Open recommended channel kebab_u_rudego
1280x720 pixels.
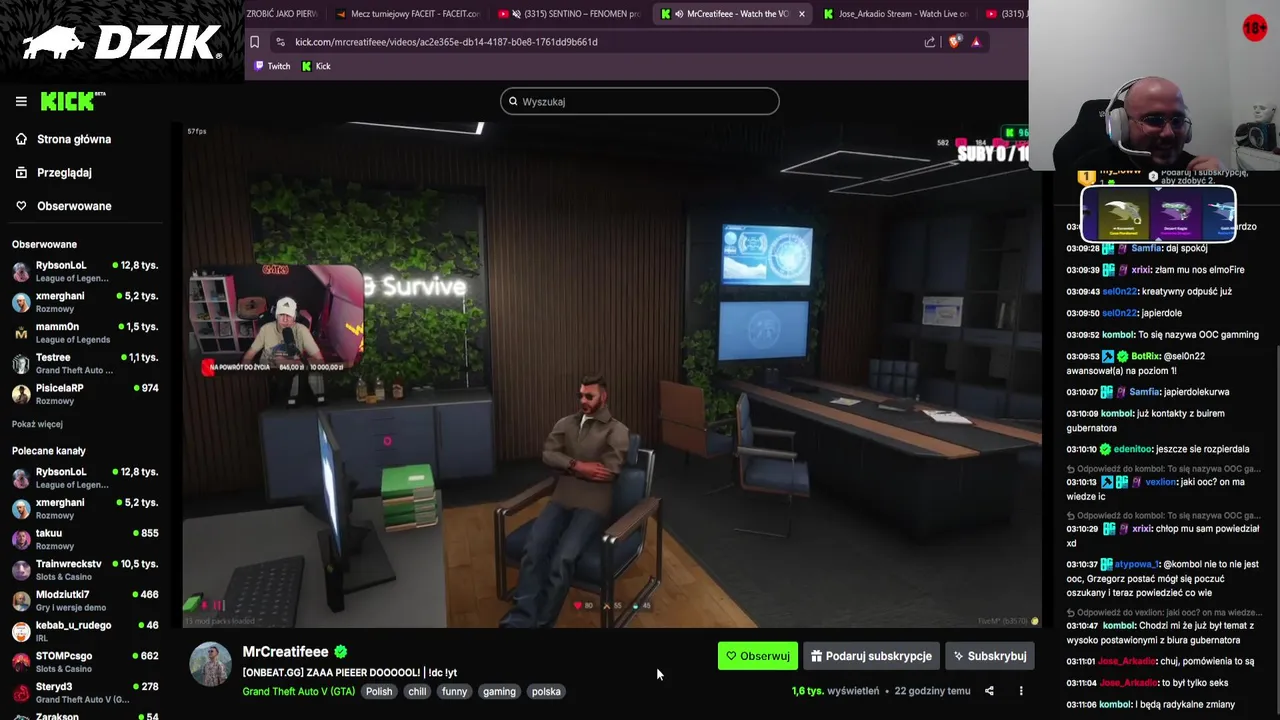point(84,631)
